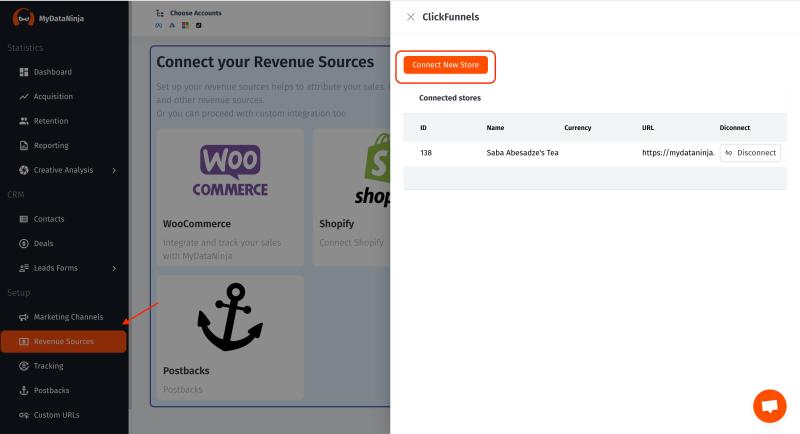Open Tracking setup page
800x434 pixels.
(48, 366)
